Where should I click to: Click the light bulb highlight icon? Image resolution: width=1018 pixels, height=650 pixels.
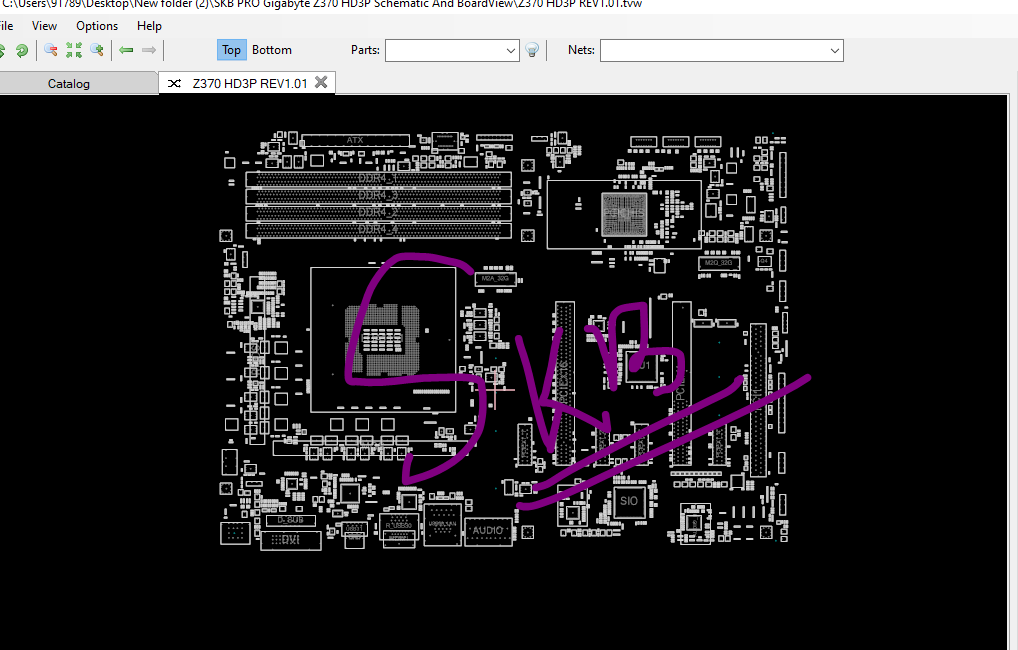coord(532,50)
